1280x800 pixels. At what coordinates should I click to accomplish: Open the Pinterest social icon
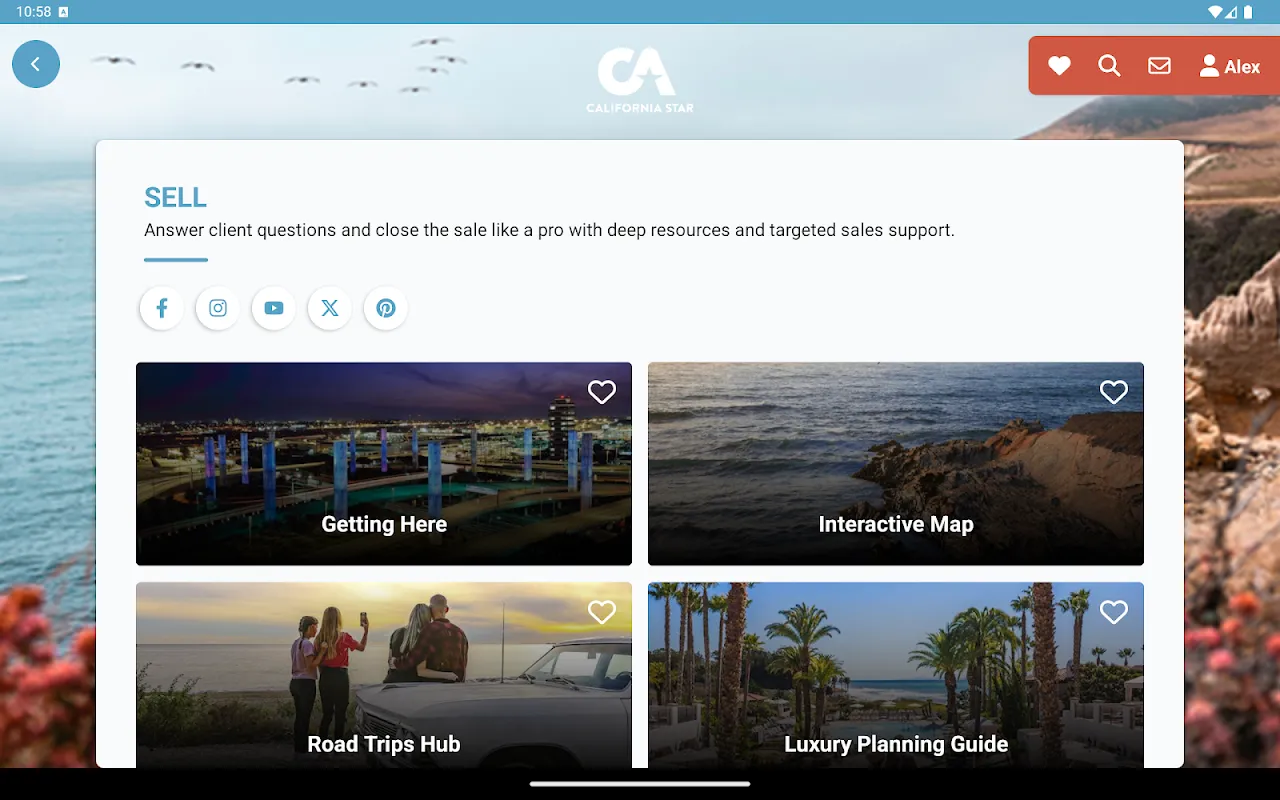click(386, 308)
